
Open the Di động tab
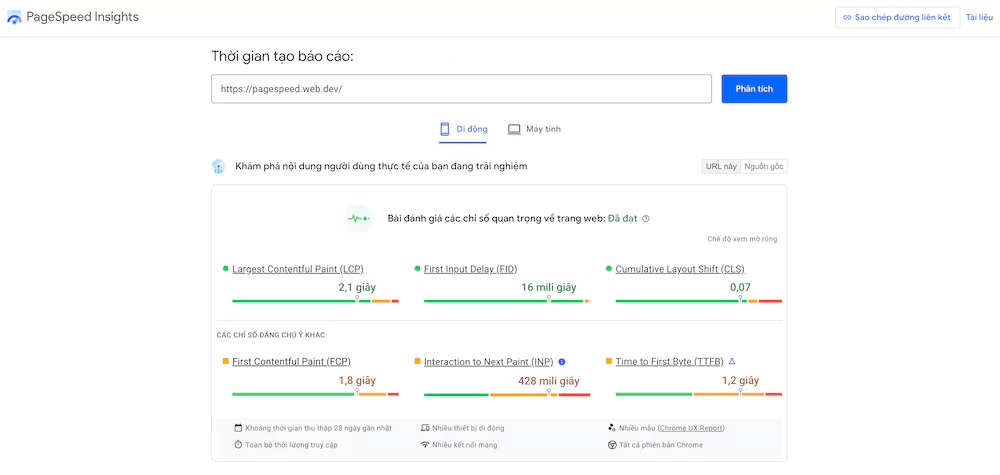pyautogui.click(x=463, y=129)
